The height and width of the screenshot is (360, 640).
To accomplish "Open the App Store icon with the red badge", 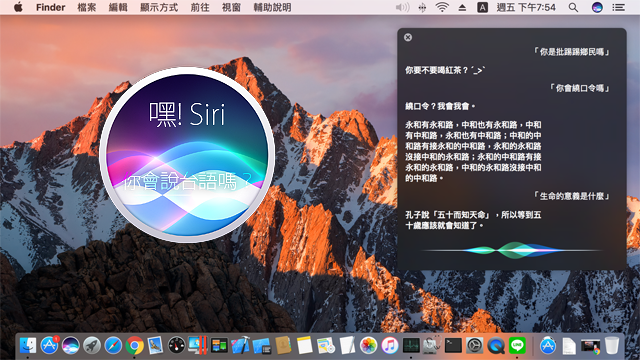I will coord(49,346).
